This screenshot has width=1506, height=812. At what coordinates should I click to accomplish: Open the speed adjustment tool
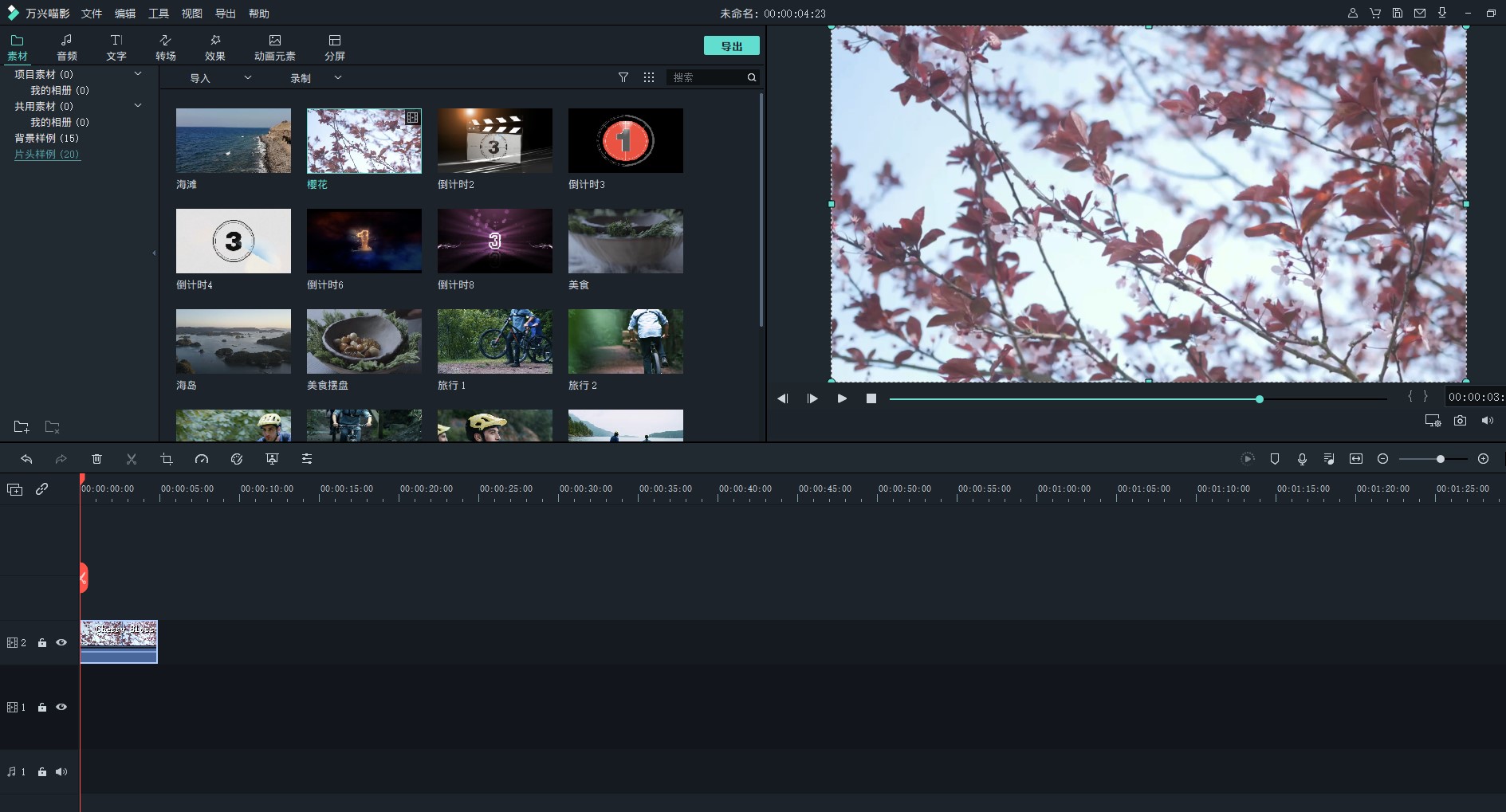(x=202, y=459)
